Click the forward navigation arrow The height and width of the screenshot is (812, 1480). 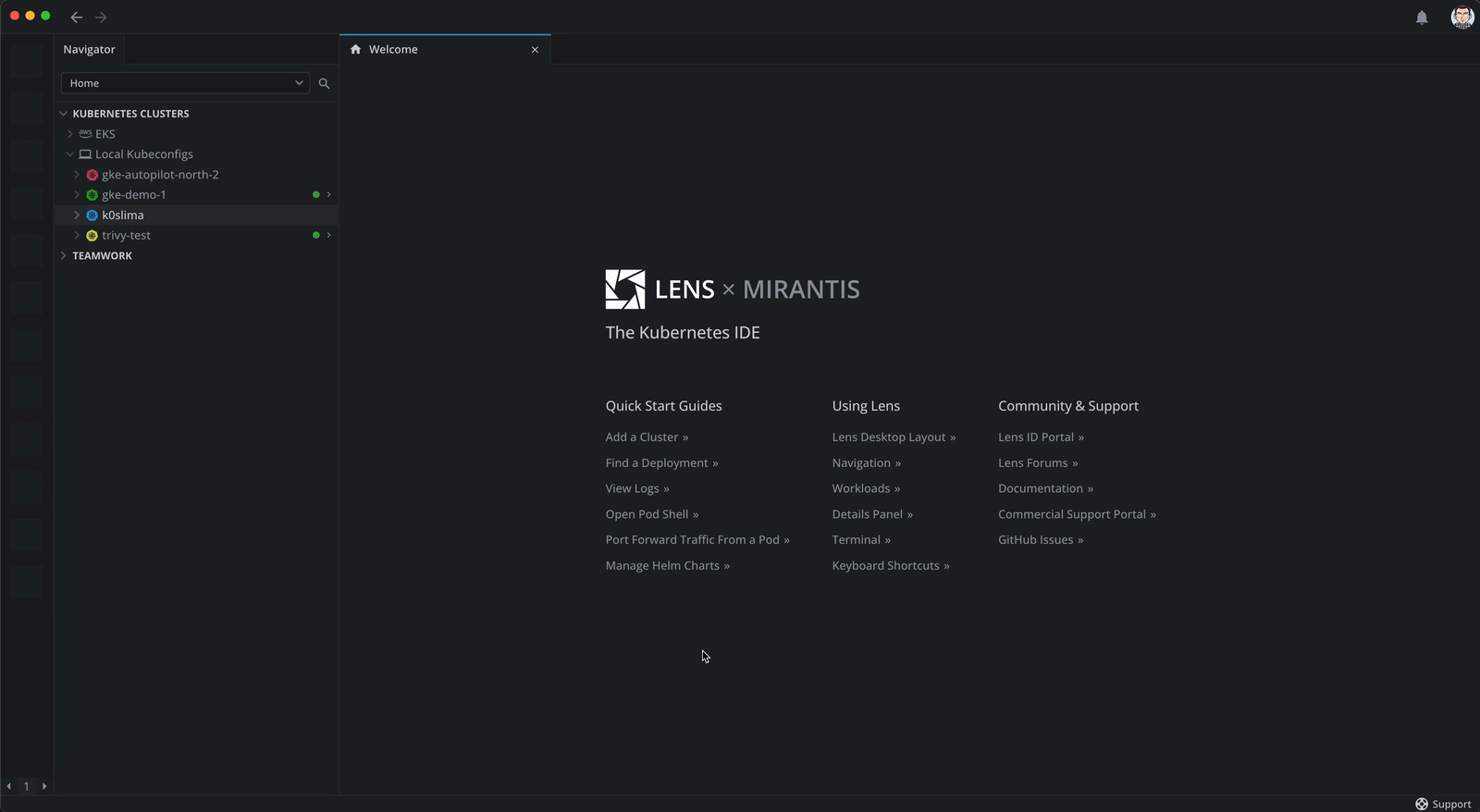pyautogui.click(x=101, y=18)
